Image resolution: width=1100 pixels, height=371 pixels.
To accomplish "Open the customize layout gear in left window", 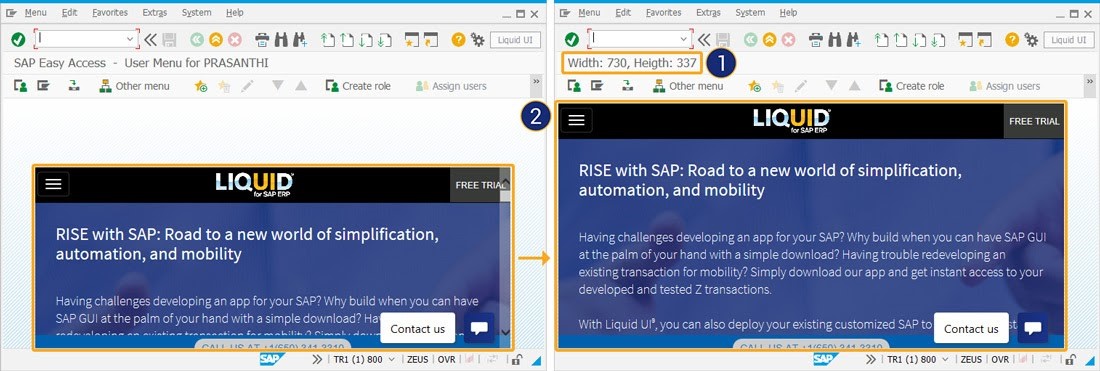I will pos(477,39).
